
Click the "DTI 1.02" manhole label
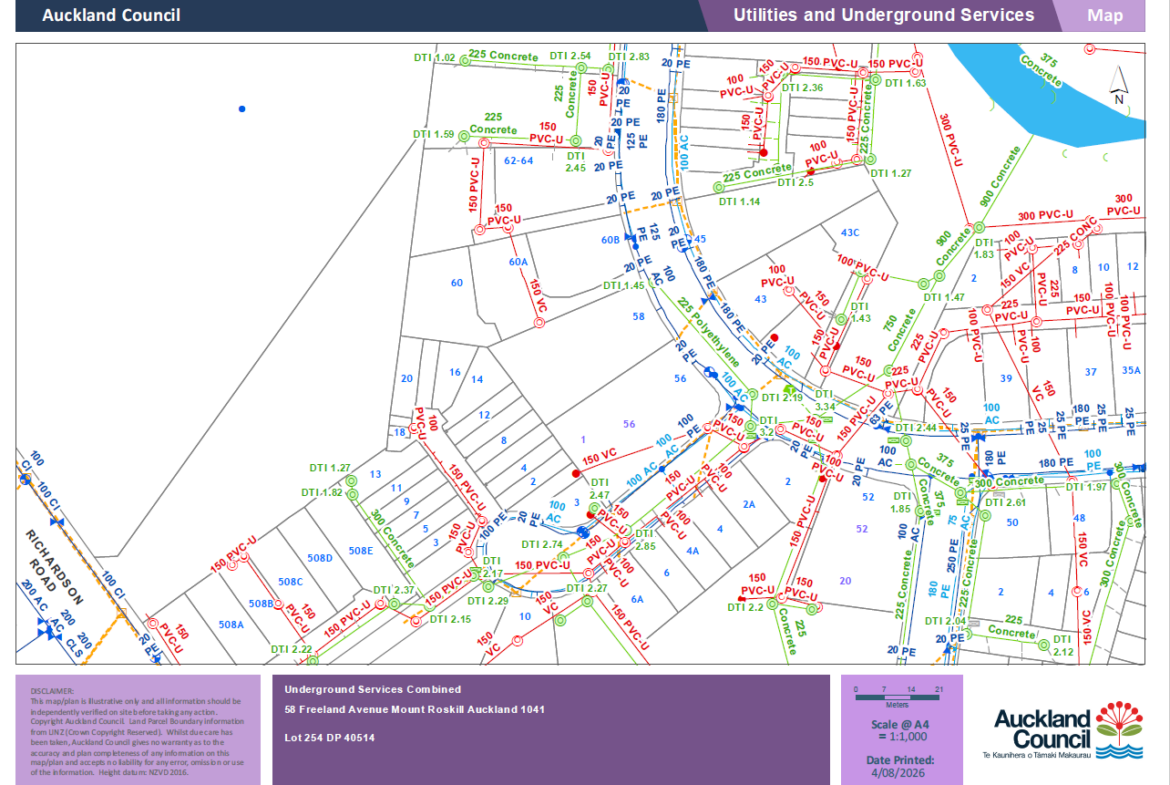[x=434, y=57]
